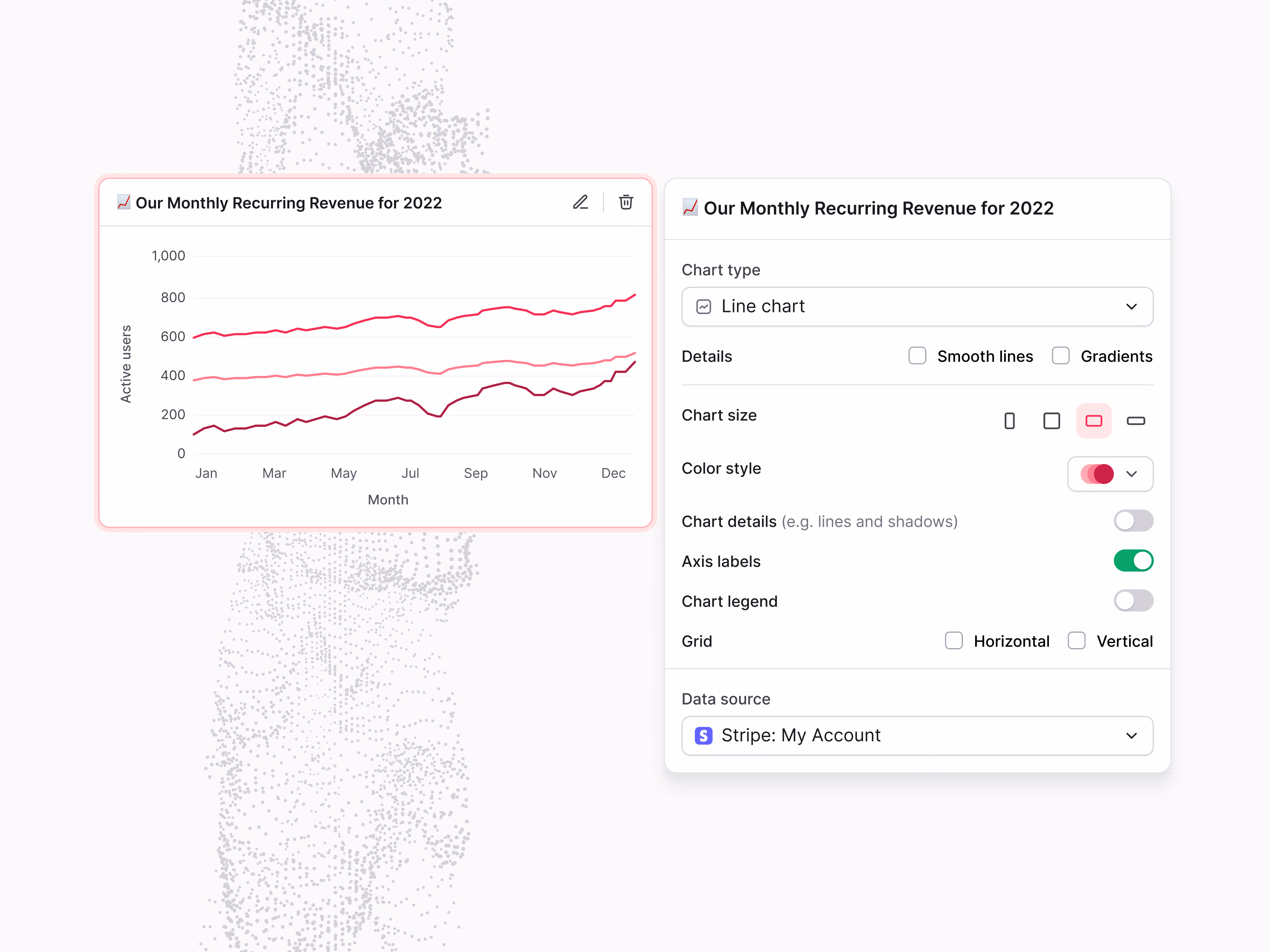Open the Data source dropdown

click(x=917, y=735)
